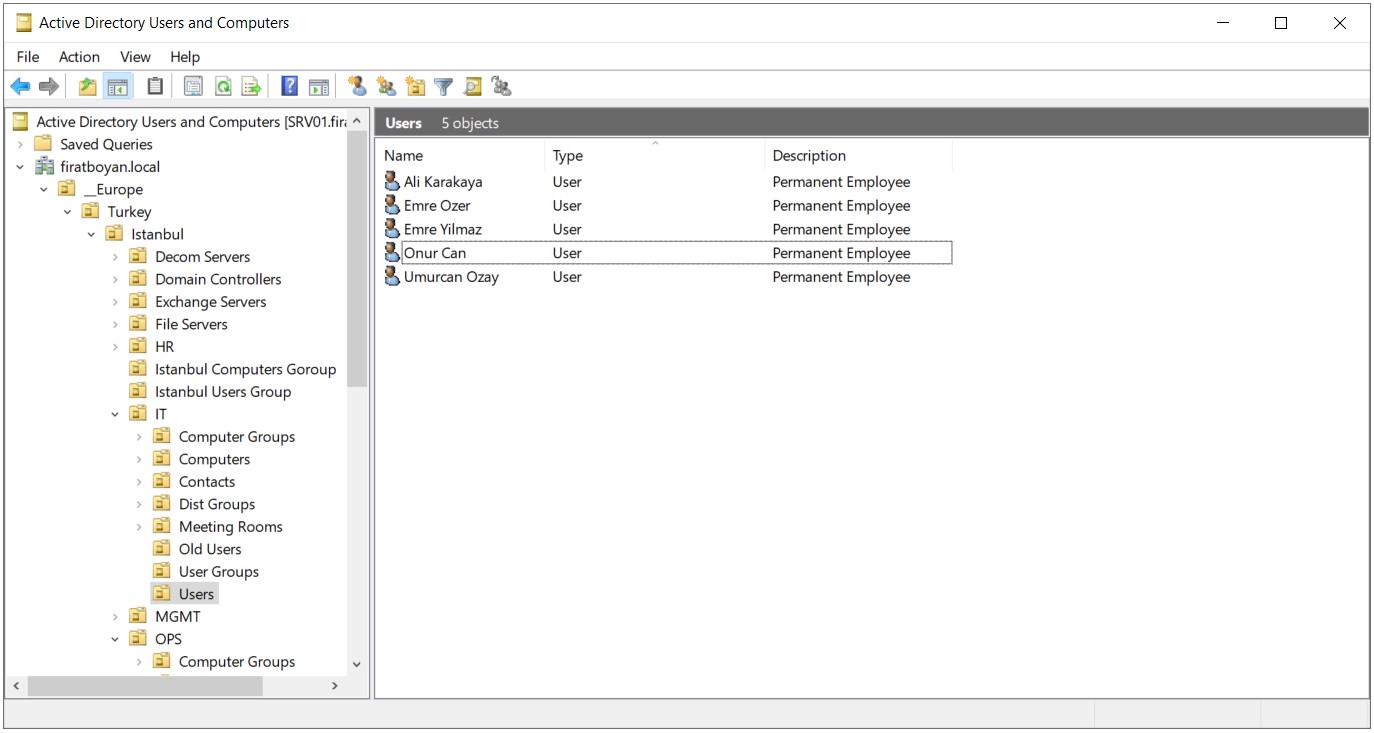Viewport: 1374px width, 733px height.
Task: Expand the Decom Servers node
Action: pos(115,257)
